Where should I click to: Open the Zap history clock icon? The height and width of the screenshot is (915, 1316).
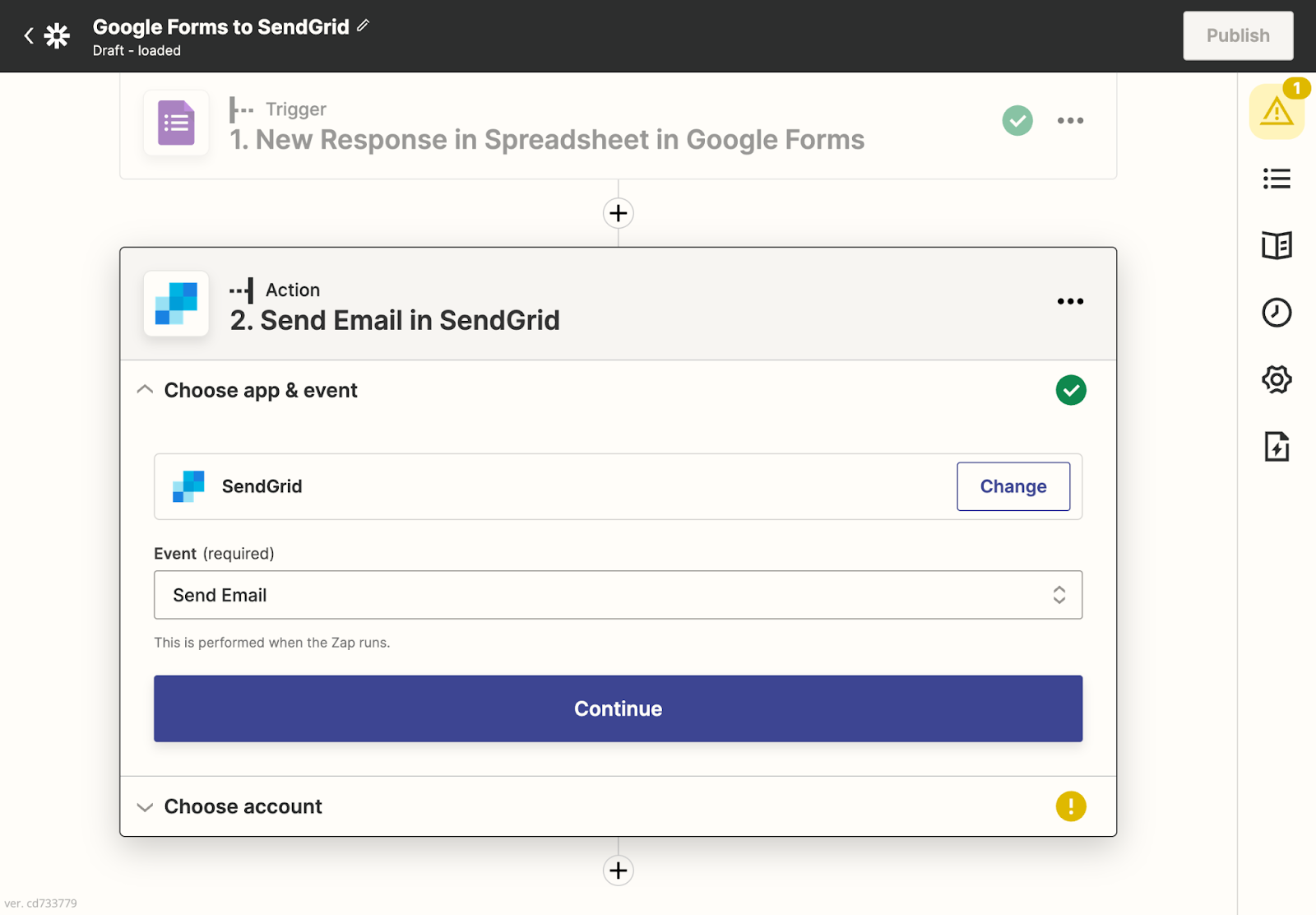coord(1277,313)
